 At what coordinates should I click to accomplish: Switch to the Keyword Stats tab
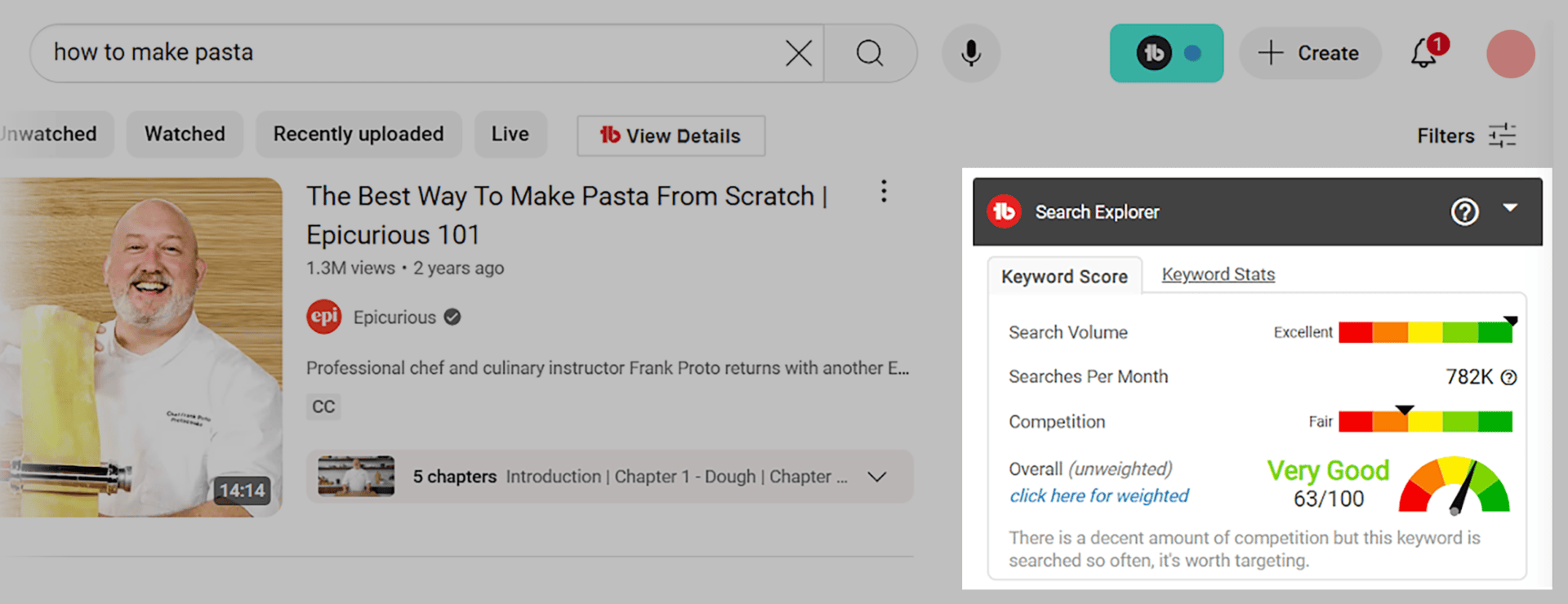click(1218, 274)
